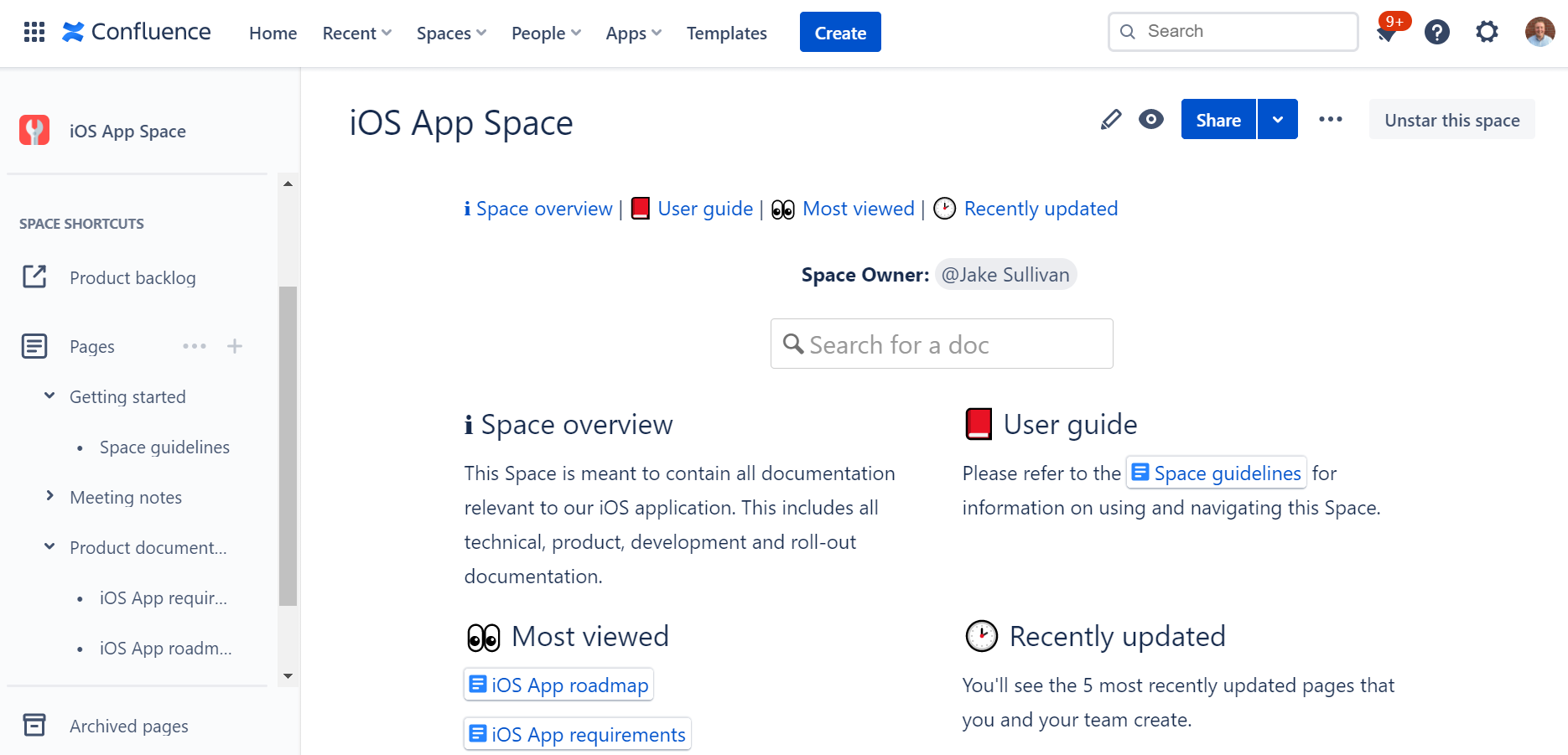The width and height of the screenshot is (1568, 755).
Task: Open iOS App roadm... in the page tree
Action: 166,649
